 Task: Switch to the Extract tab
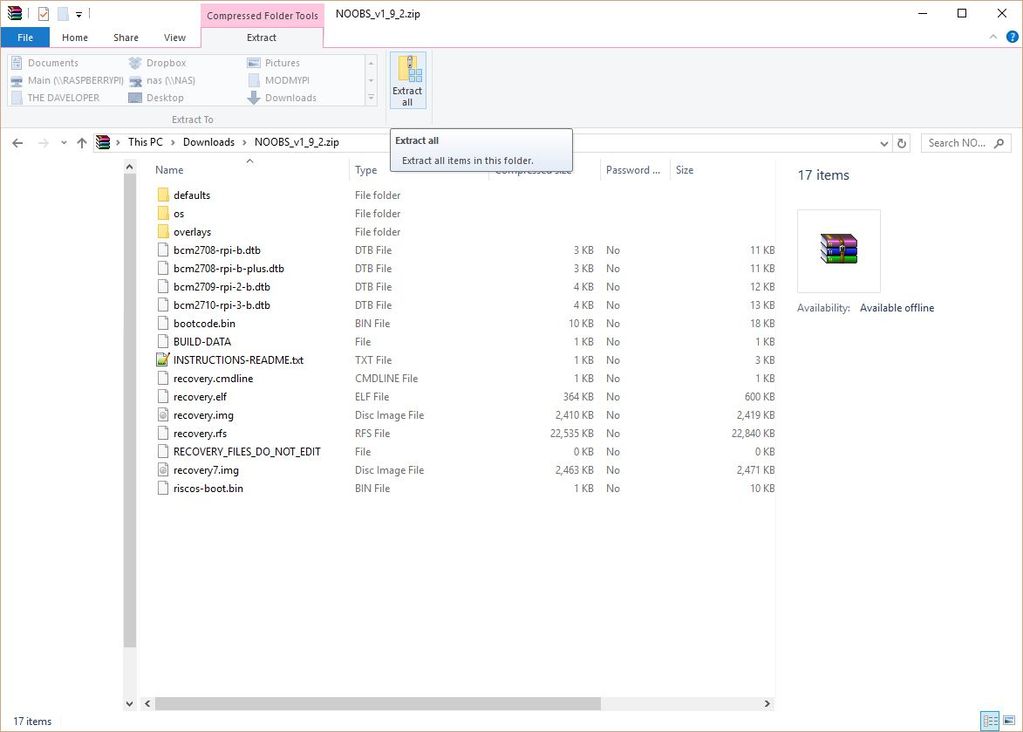pos(262,37)
